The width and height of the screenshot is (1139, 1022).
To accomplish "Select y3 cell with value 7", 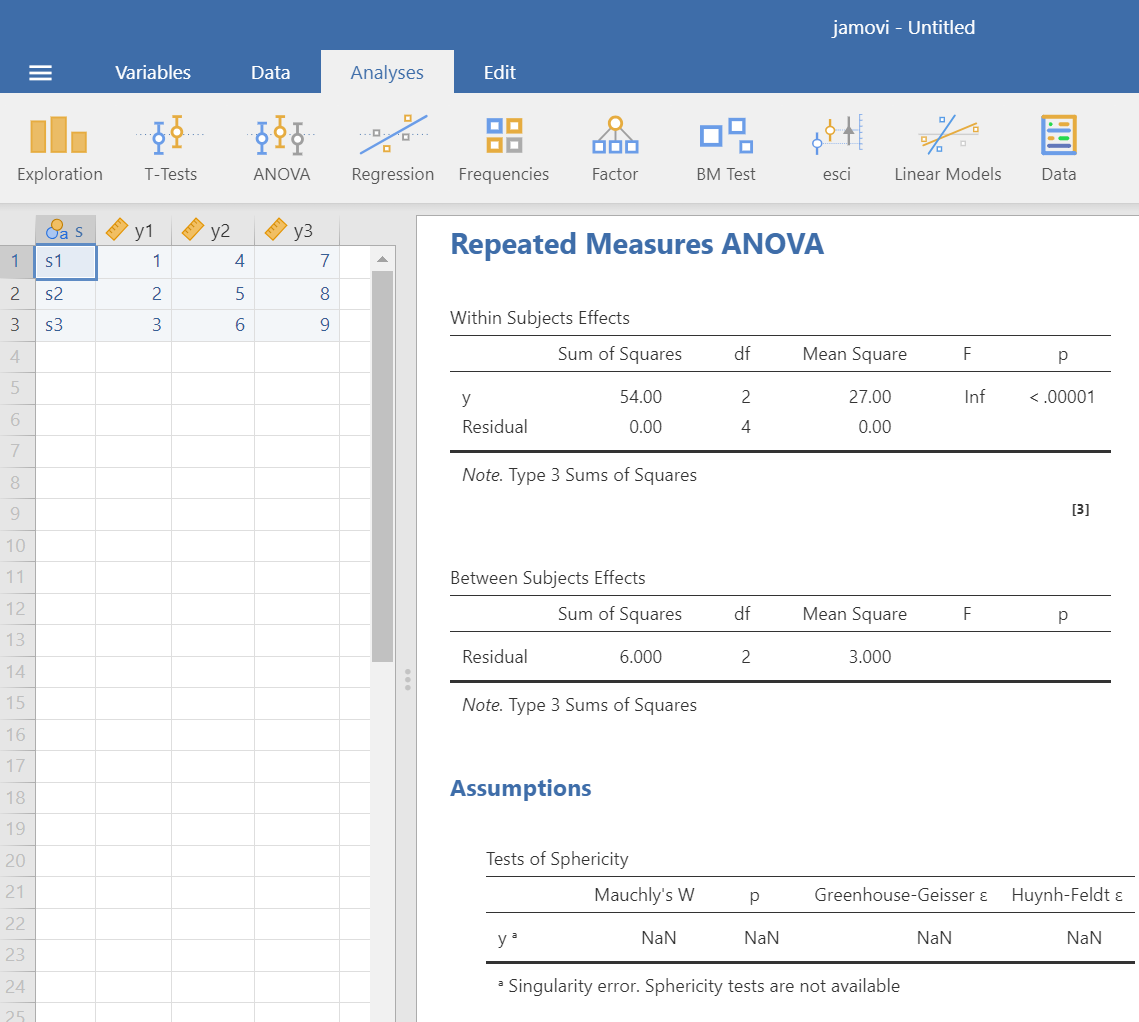I will point(296,262).
